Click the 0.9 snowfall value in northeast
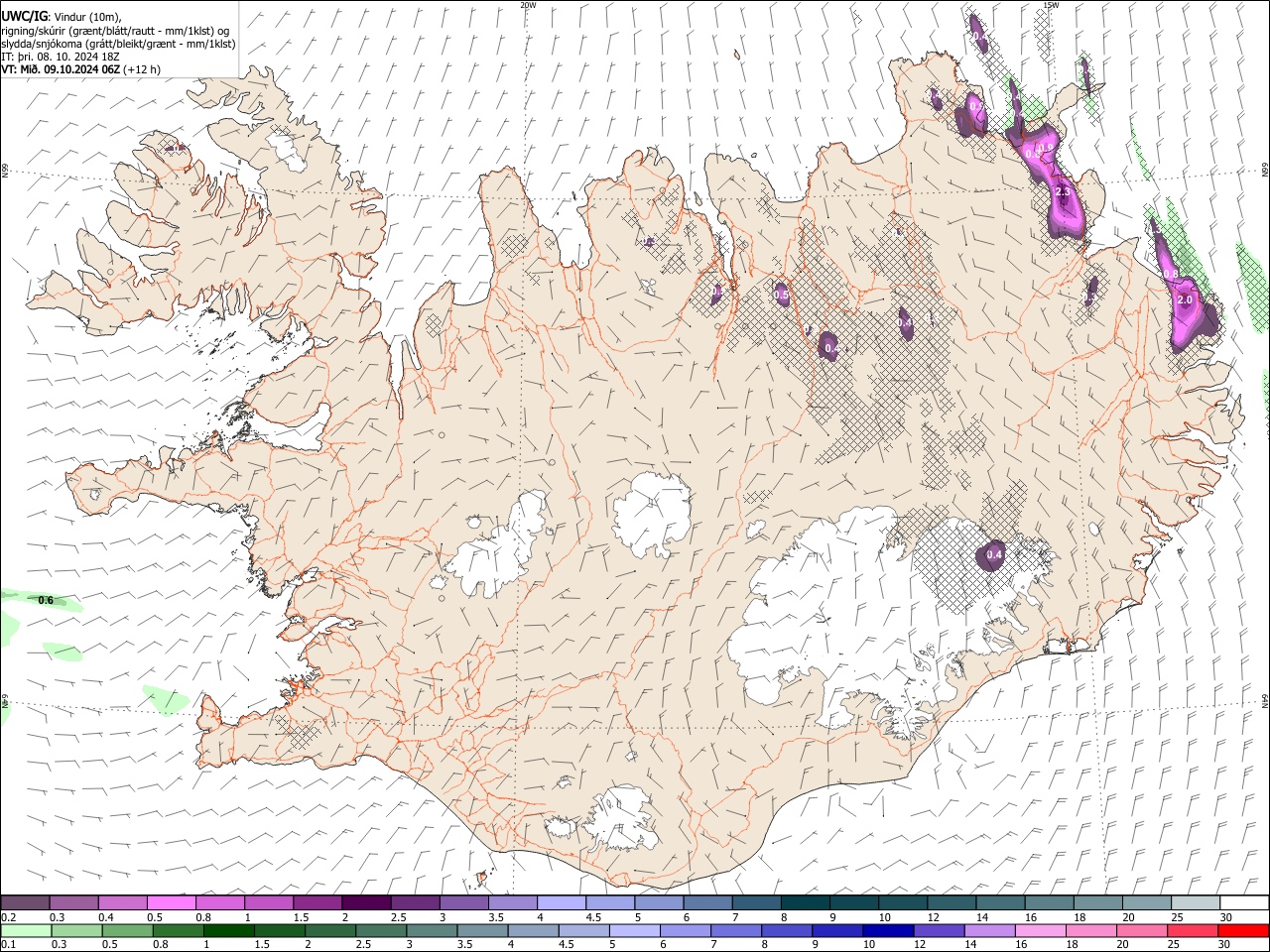 pos(1045,148)
